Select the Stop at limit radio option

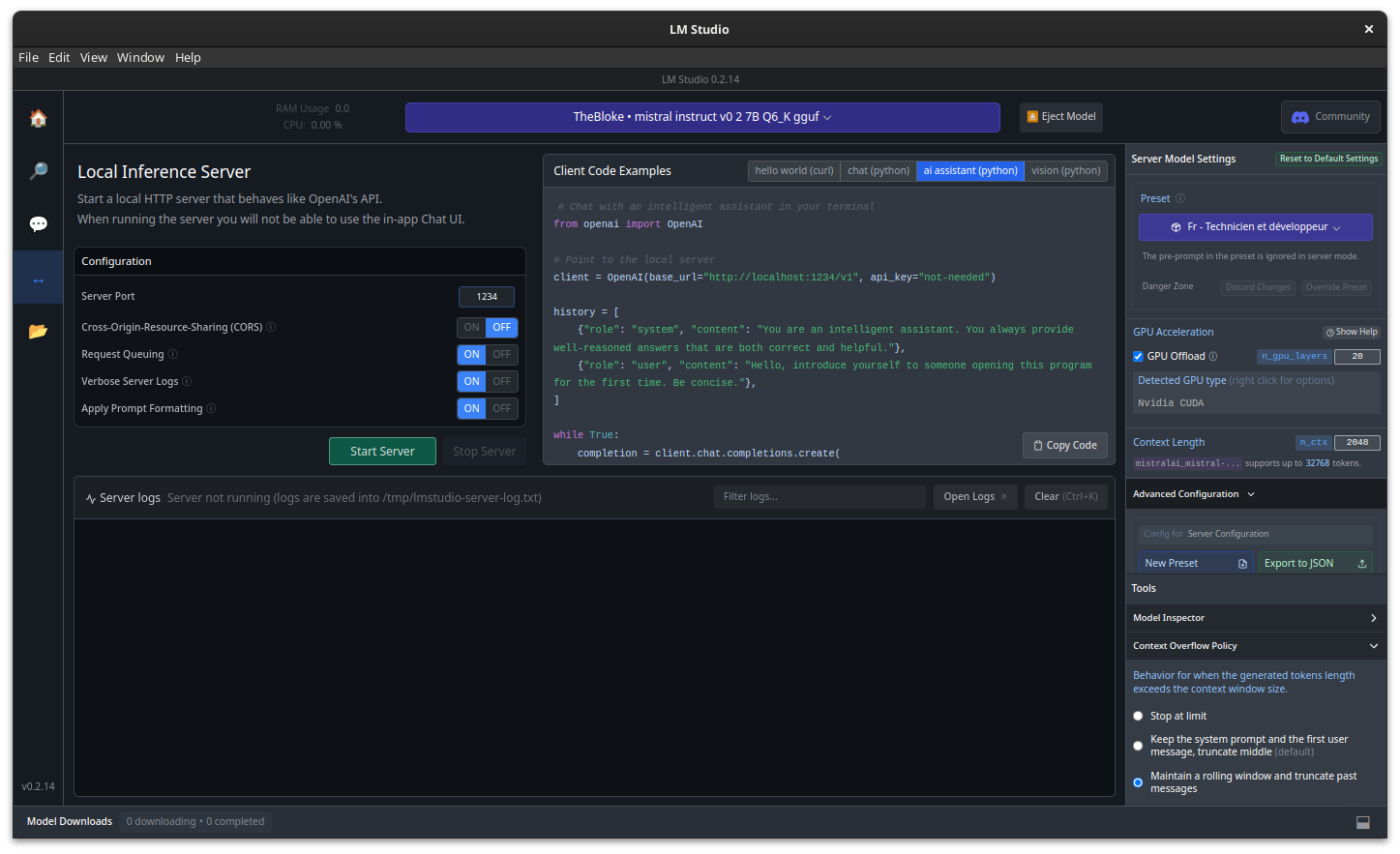1138,717
